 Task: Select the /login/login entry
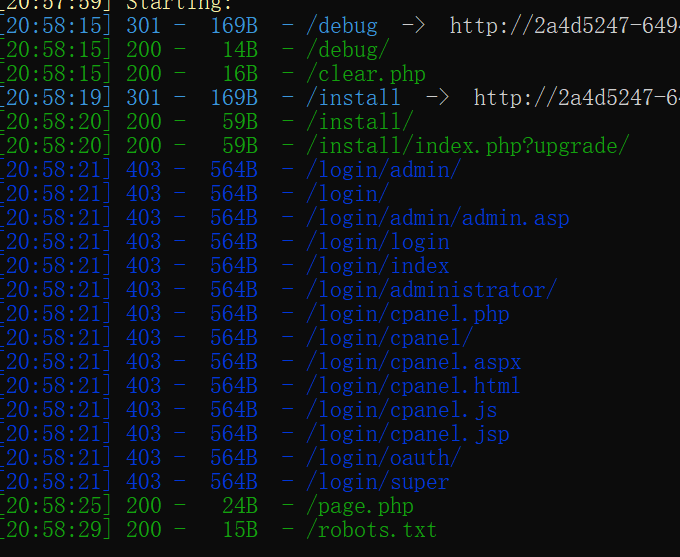tap(377, 242)
